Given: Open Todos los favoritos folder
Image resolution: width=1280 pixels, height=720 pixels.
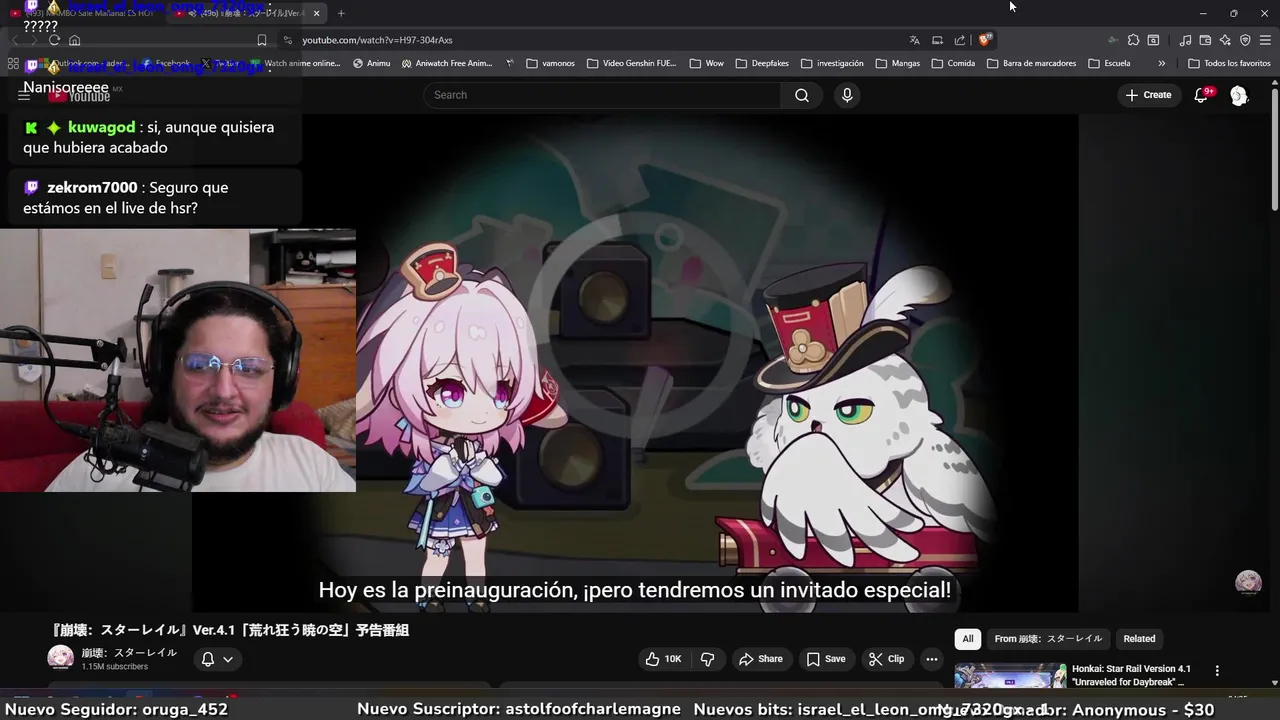Looking at the screenshot, I should point(1229,63).
